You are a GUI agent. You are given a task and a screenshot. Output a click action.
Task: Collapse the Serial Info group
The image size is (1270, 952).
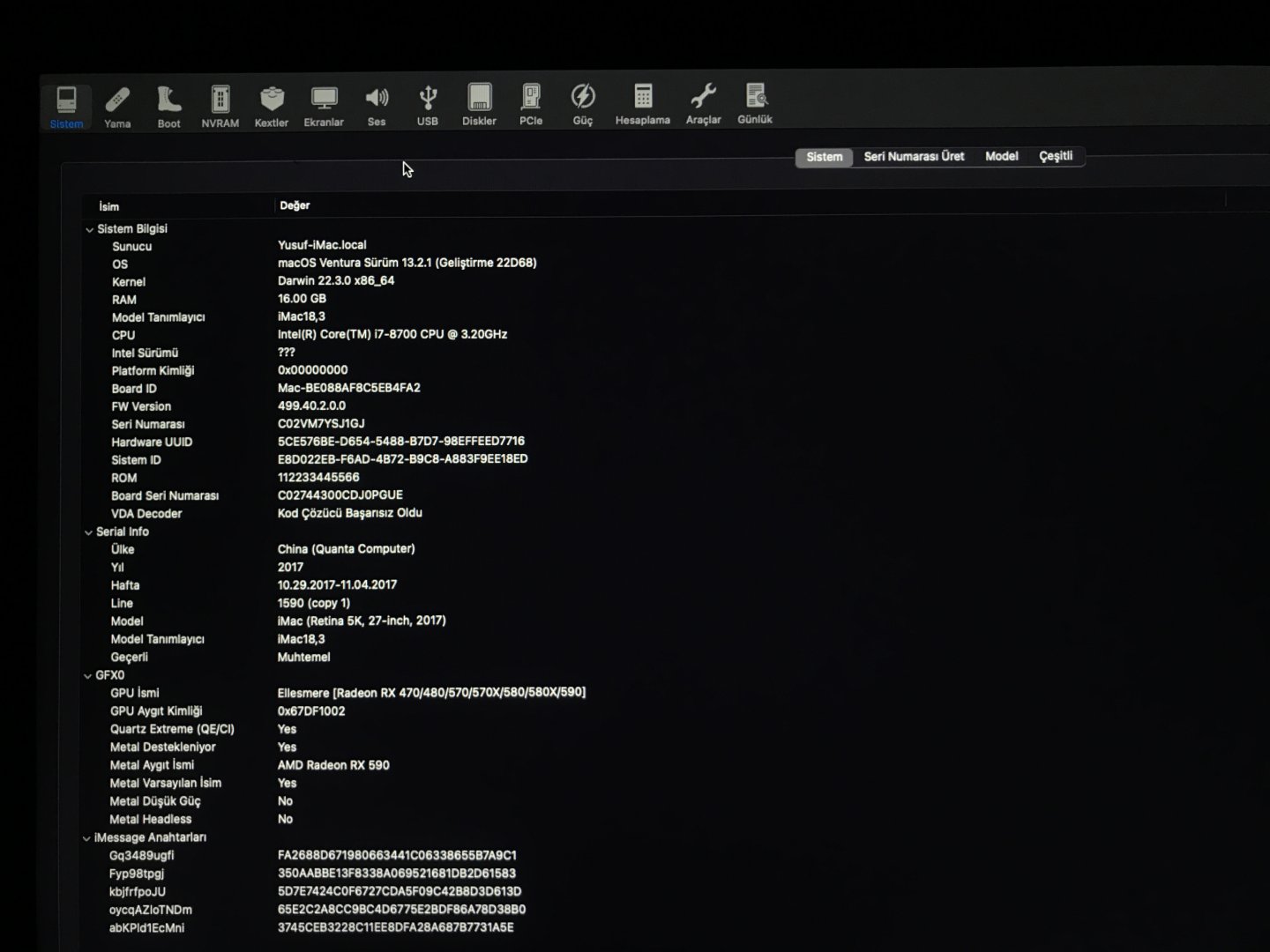[x=88, y=532]
